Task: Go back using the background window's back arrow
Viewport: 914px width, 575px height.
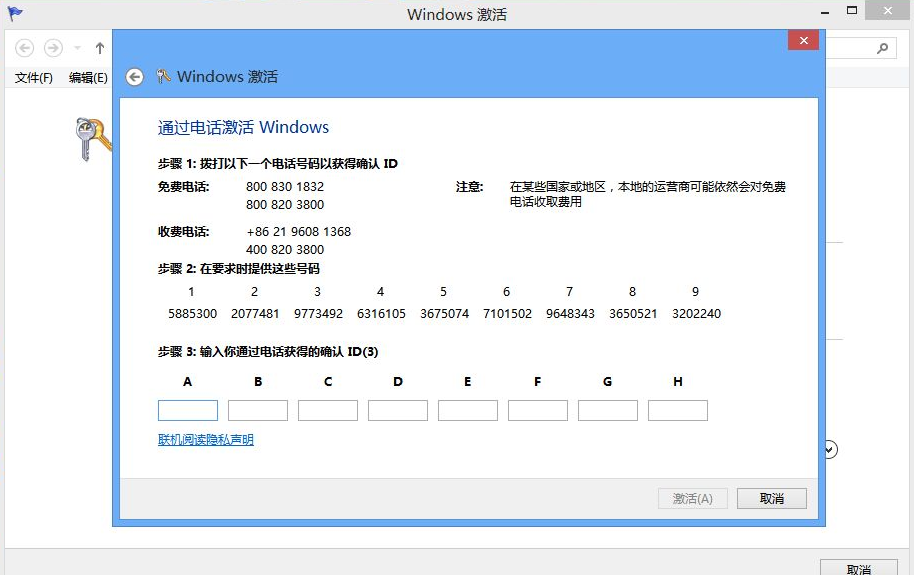Action: point(25,48)
